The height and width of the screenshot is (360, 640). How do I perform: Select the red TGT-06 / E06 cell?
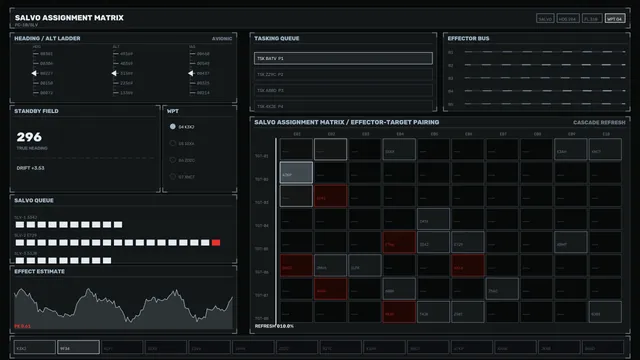pos(468,265)
